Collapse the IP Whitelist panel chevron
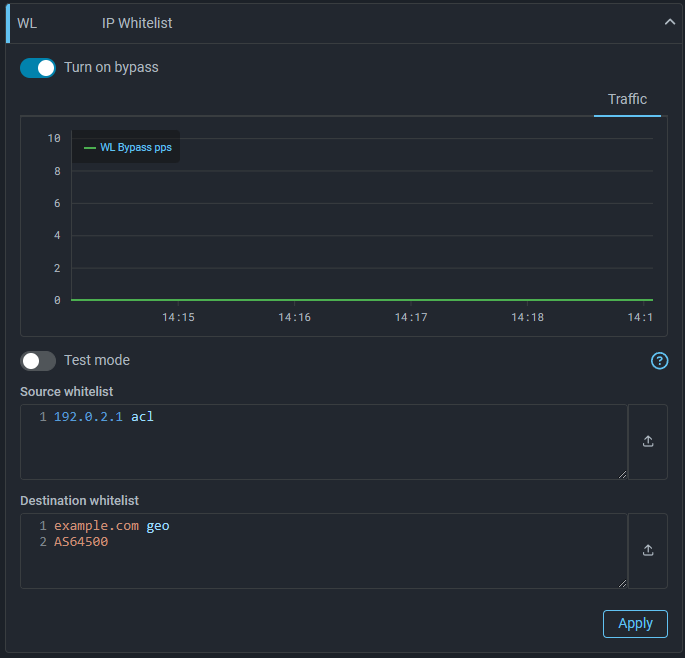685x658 pixels. [x=670, y=23]
